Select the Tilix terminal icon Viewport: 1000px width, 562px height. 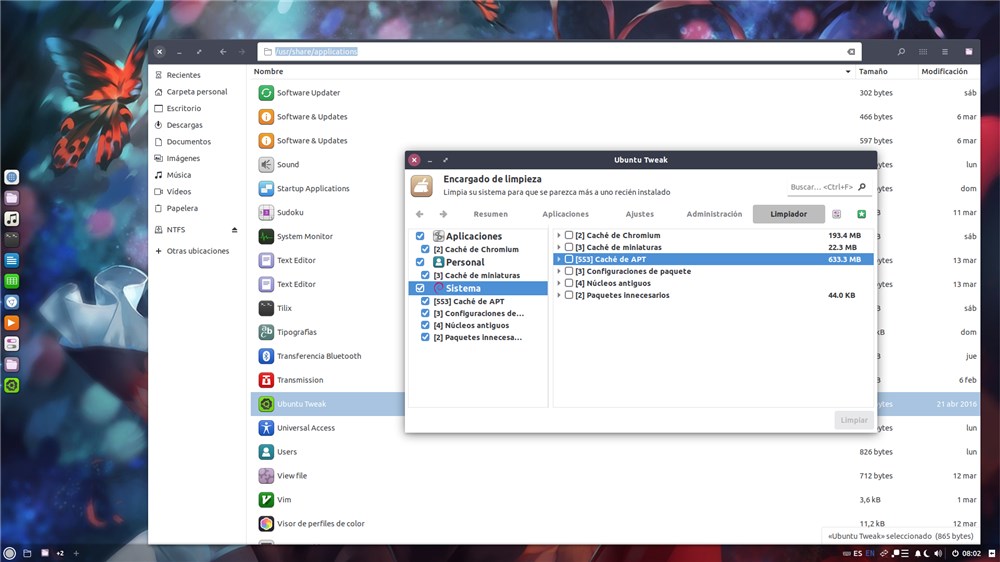[x=266, y=308]
